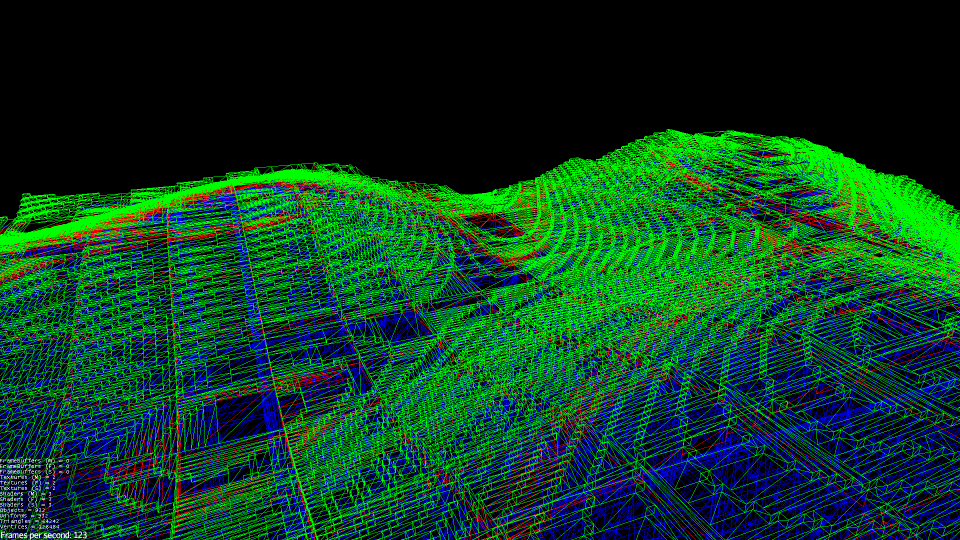Click the "Shaders (S) = 3" line
Image resolution: width=960 pixels, height=540 pixels.
26,504
